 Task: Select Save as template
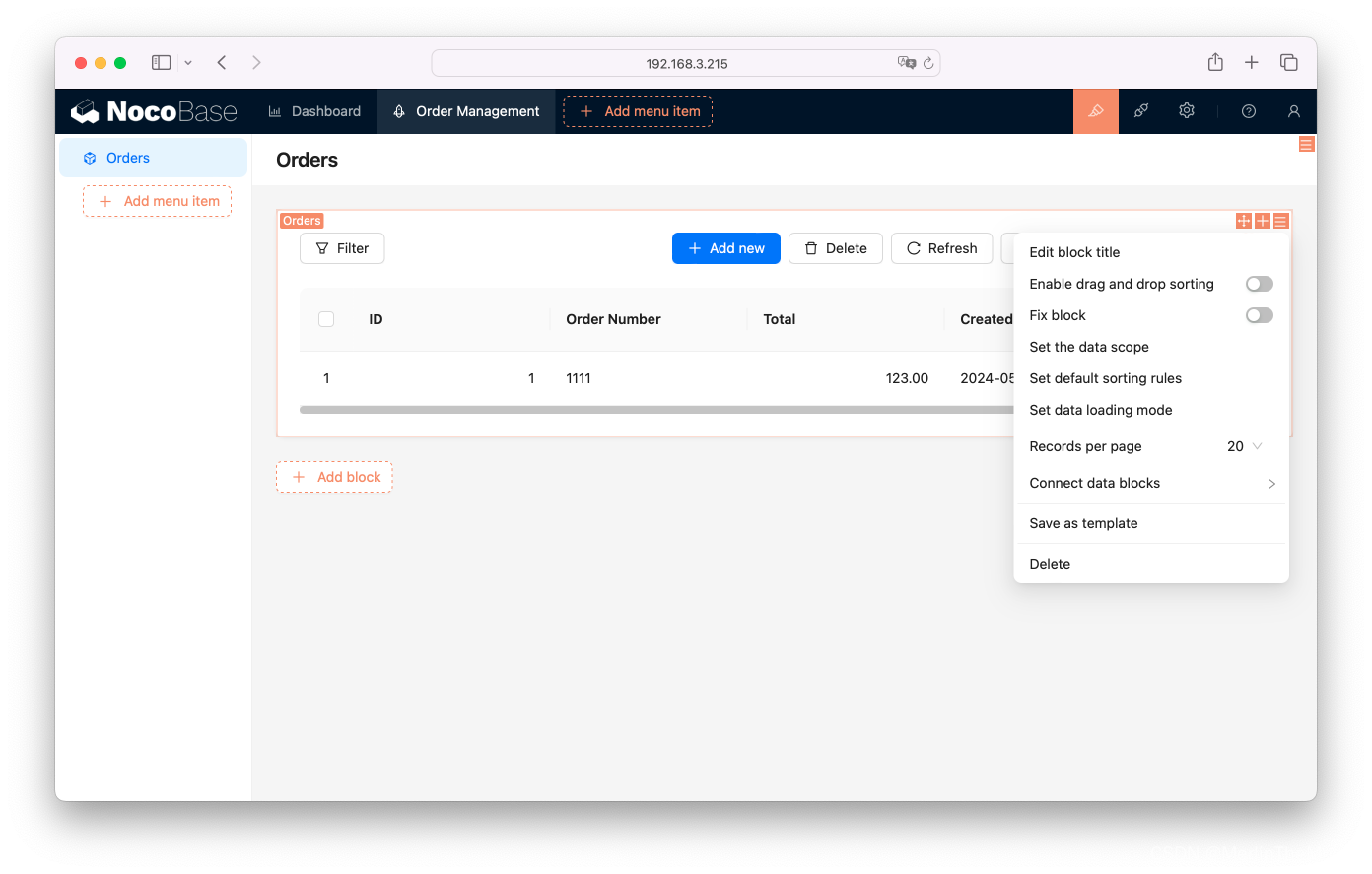1151,523
